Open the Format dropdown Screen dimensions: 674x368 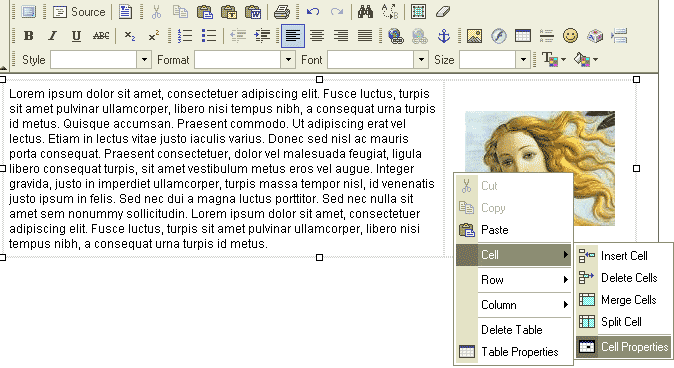(x=288, y=60)
